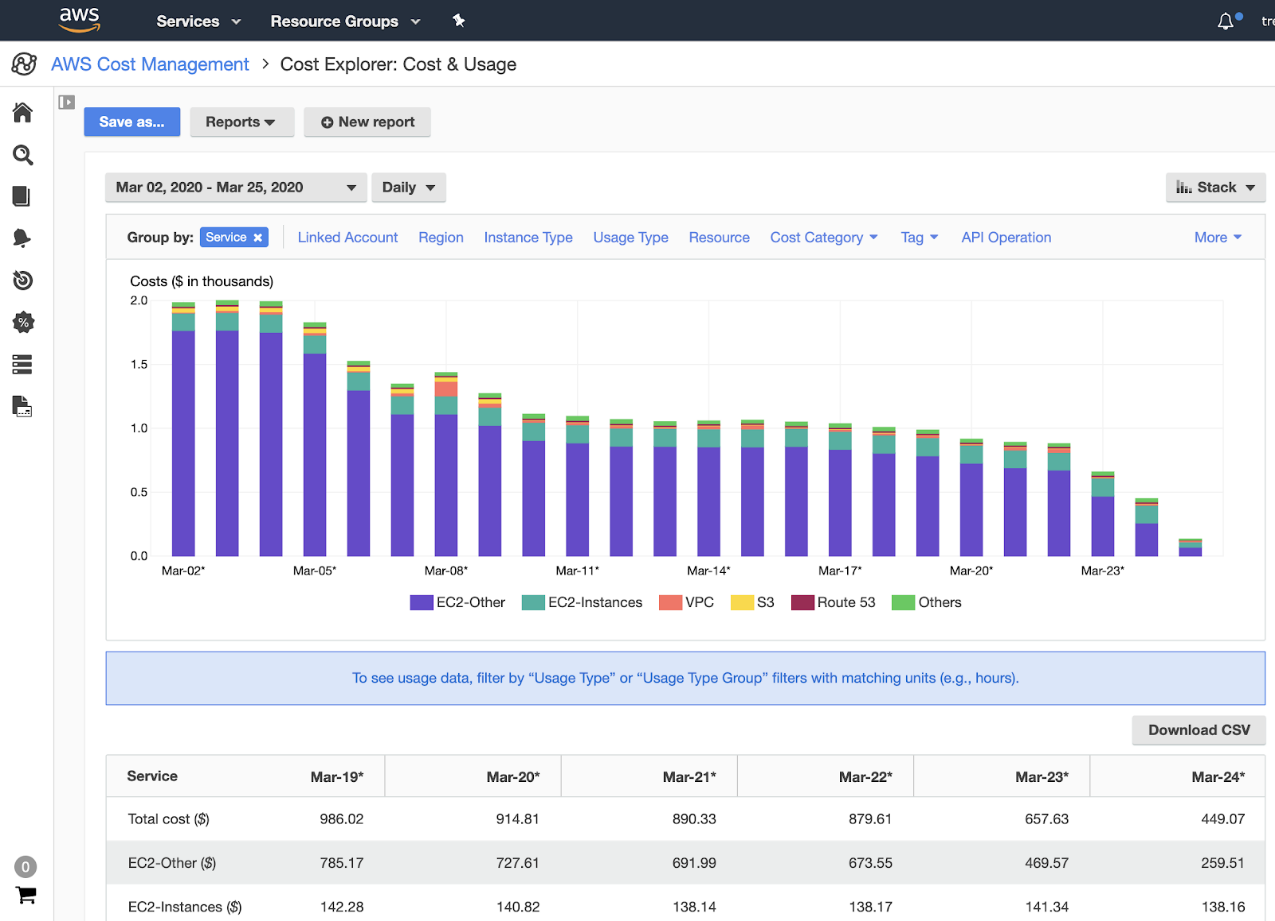Click total cost value 449.07
This screenshot has height=921, width=1275.
pyautogui.click(x=1222, y=819)
